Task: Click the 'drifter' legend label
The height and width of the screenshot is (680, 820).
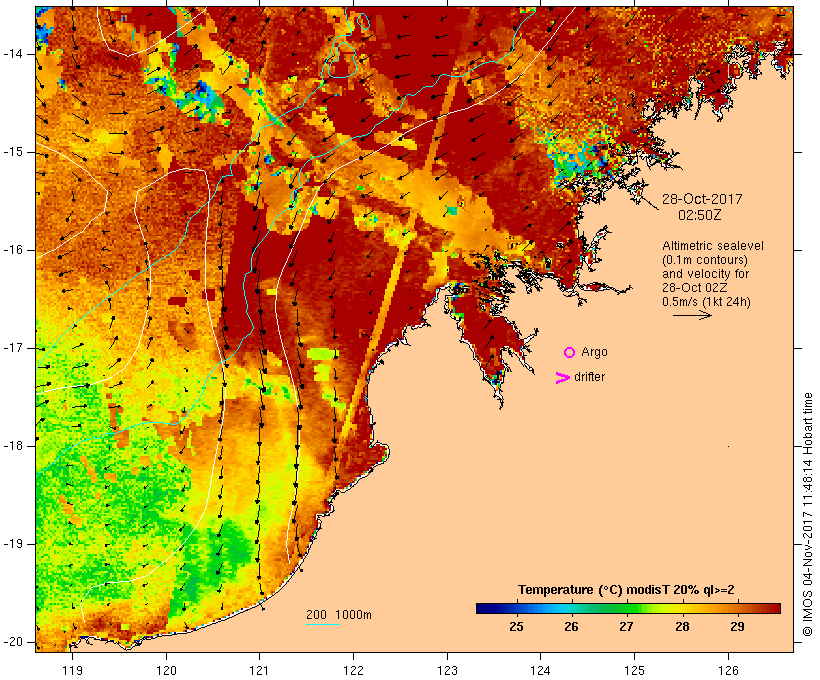Action: 589,377
